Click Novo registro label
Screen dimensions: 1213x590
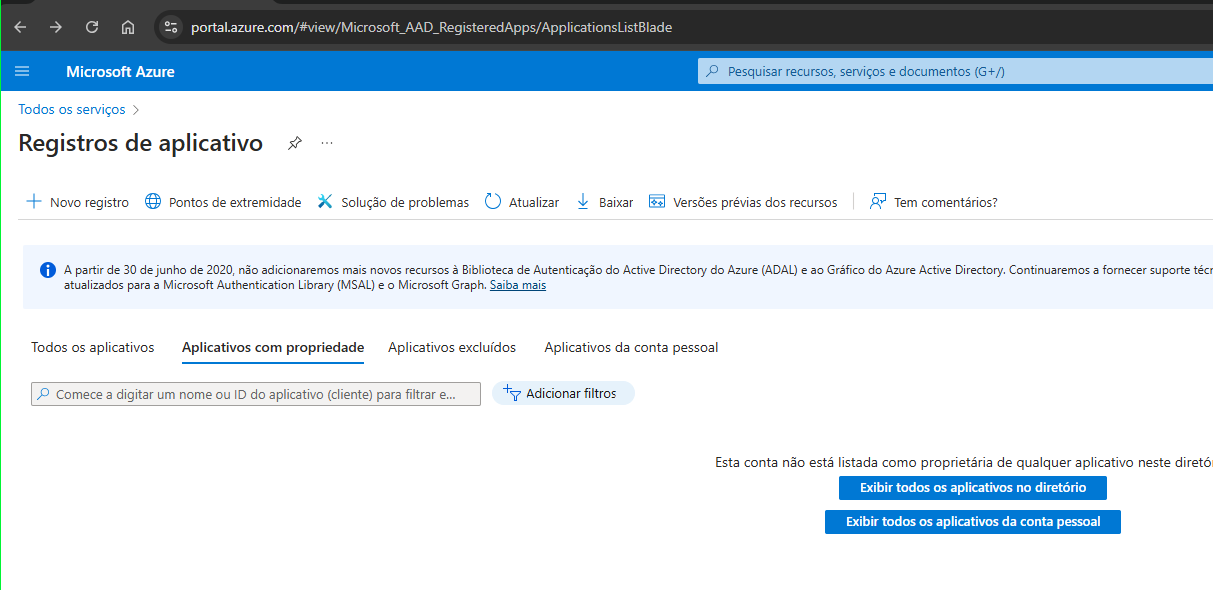coord(89,202)
